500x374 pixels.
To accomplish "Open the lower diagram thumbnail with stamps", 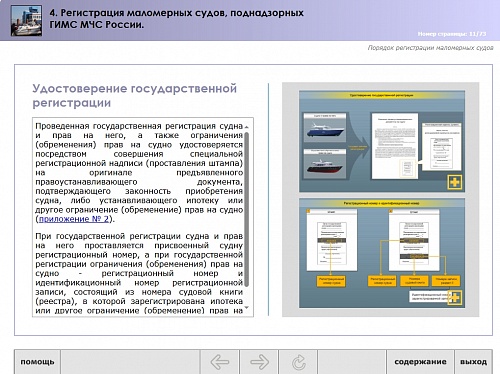I will (x=382, y=253).
